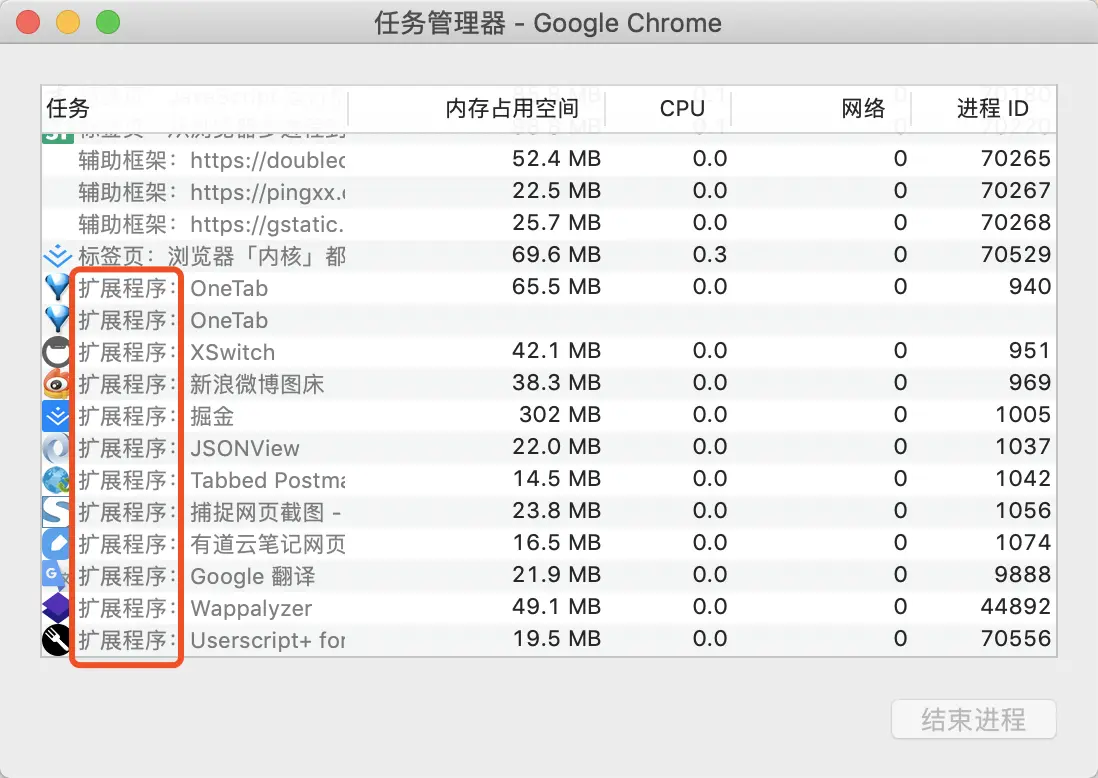Click process ID 44892
Viewport: 1098px width, 778px height.
coord(1016,606)
